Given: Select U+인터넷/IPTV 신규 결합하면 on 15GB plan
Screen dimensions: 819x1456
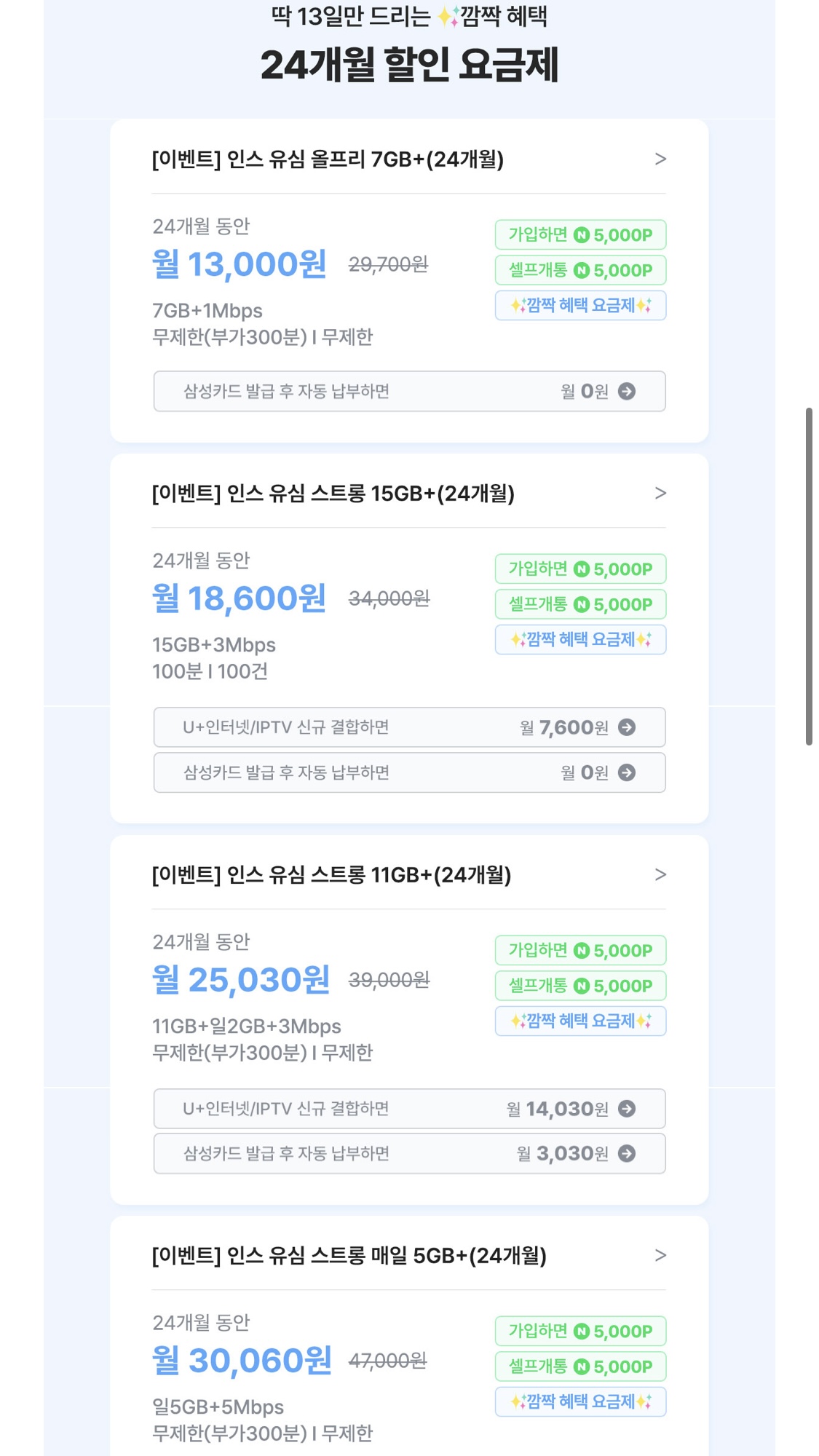Looking at the screenshot, I should point(286,727).
